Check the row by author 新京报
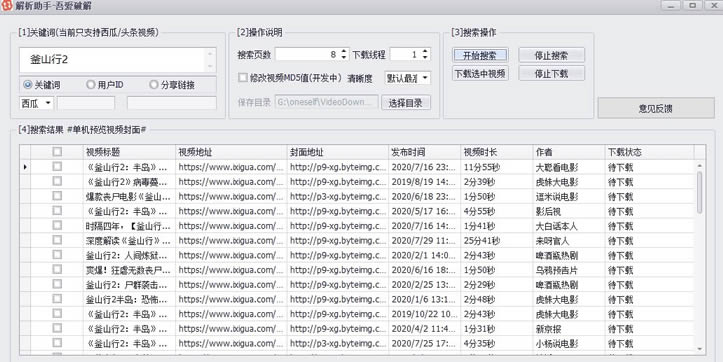 tap(57, 328)
